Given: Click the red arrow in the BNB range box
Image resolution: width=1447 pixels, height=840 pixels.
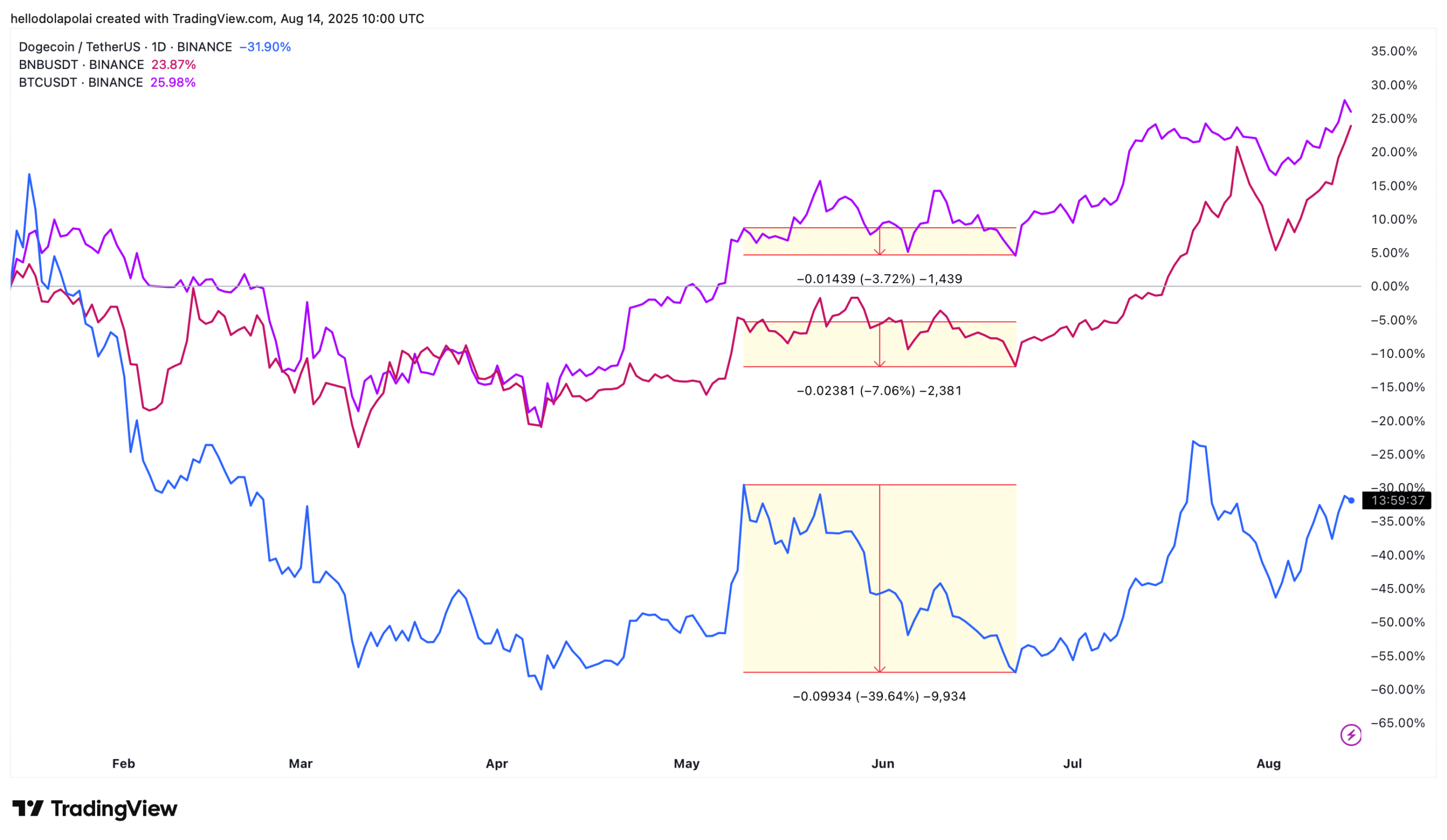Looking at the screenshot, I should click(x=879, y=362).
